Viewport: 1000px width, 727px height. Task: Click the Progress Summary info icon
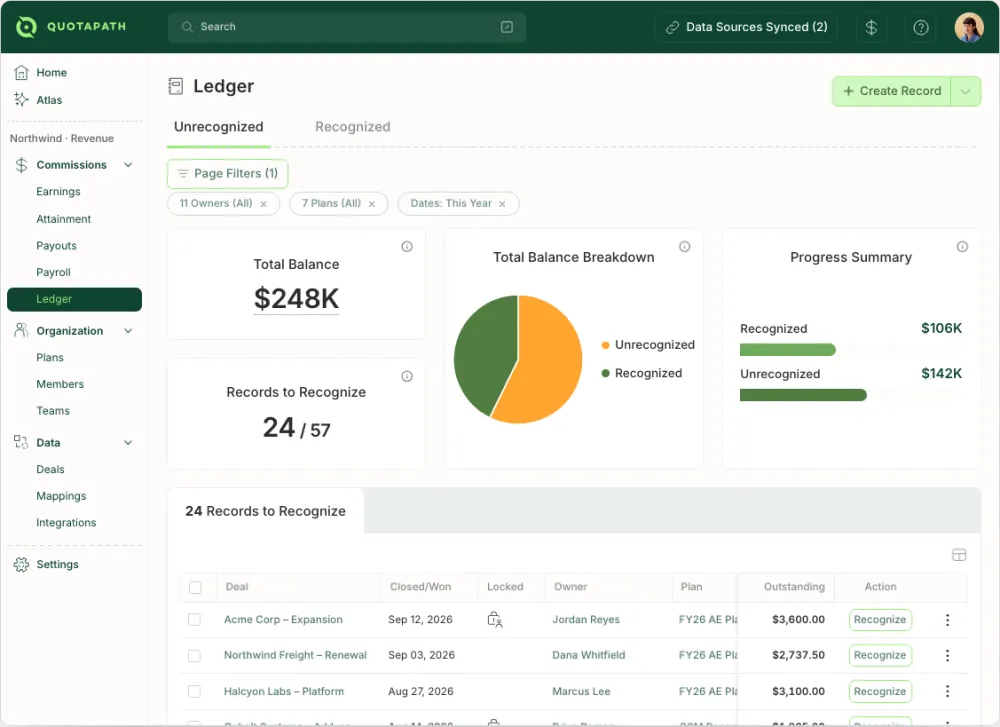pyautogui.click(x=962, y=247)
